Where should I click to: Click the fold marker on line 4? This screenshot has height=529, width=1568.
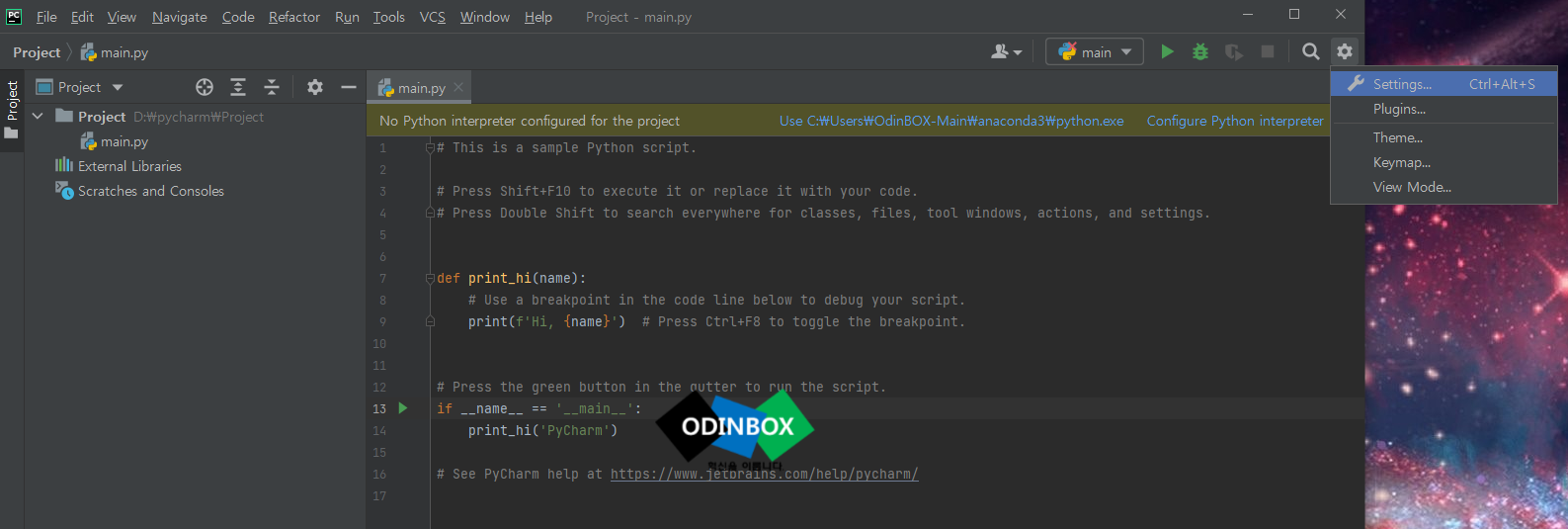click(x=430, y=213)
